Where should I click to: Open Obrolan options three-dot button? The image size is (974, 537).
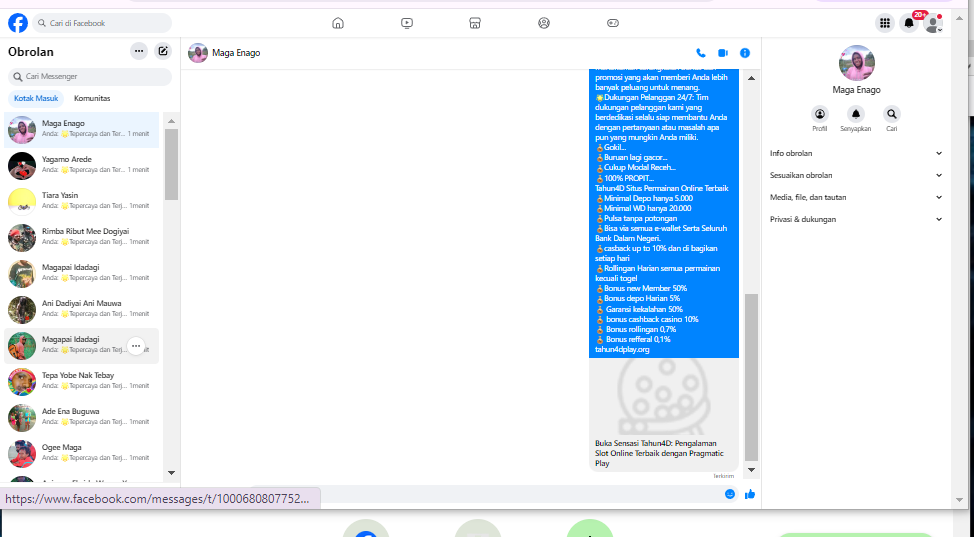click(139, 52)
